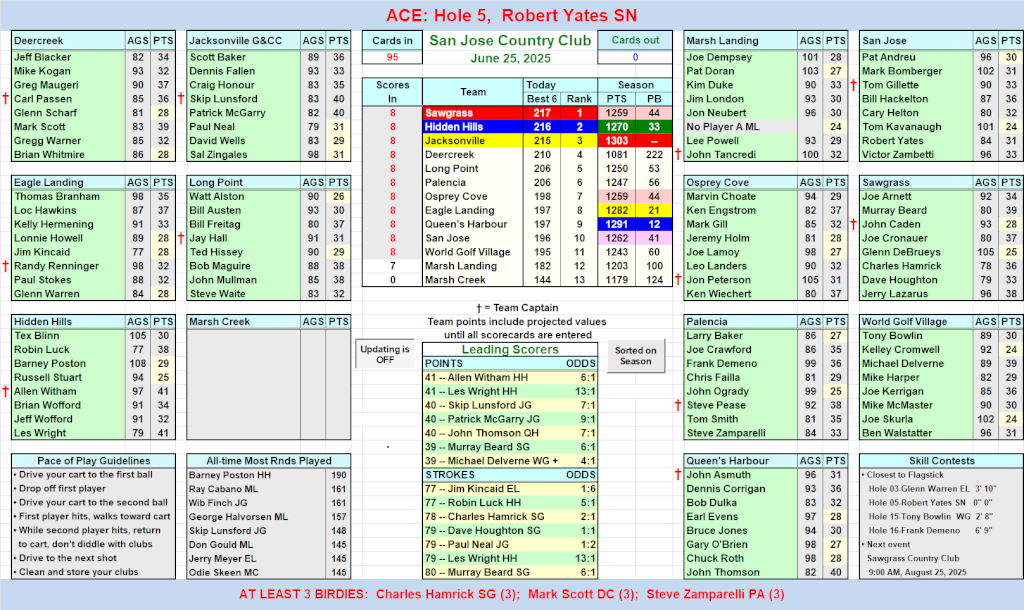Screen dimensions: 1024x610
Task: Select the captain dagger beside John Tancredi
Action: [678, 155]
